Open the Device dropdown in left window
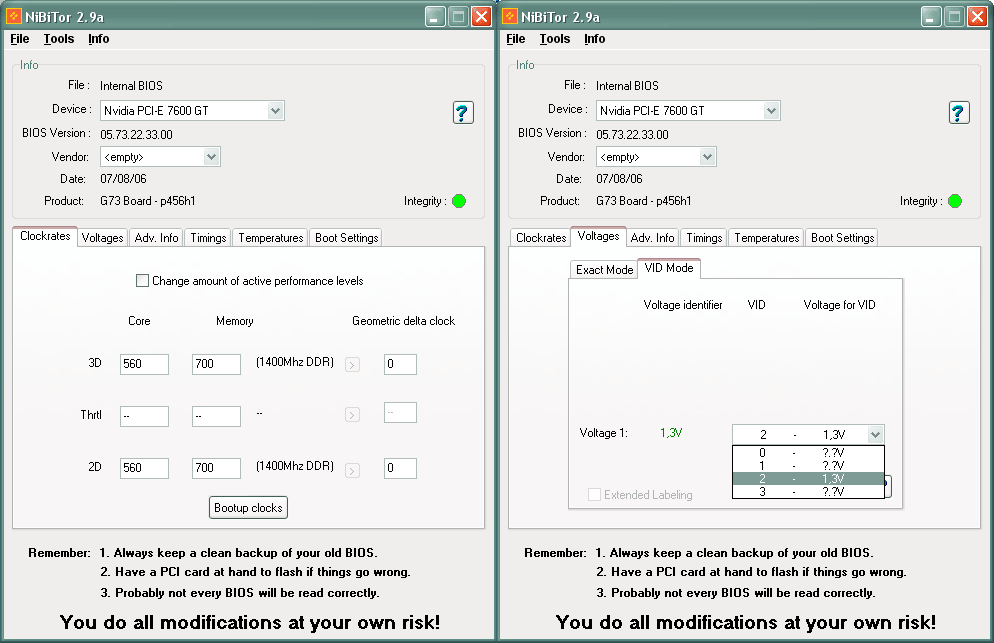The width and height of the screenshot is (994, 643). coord(275,110)
